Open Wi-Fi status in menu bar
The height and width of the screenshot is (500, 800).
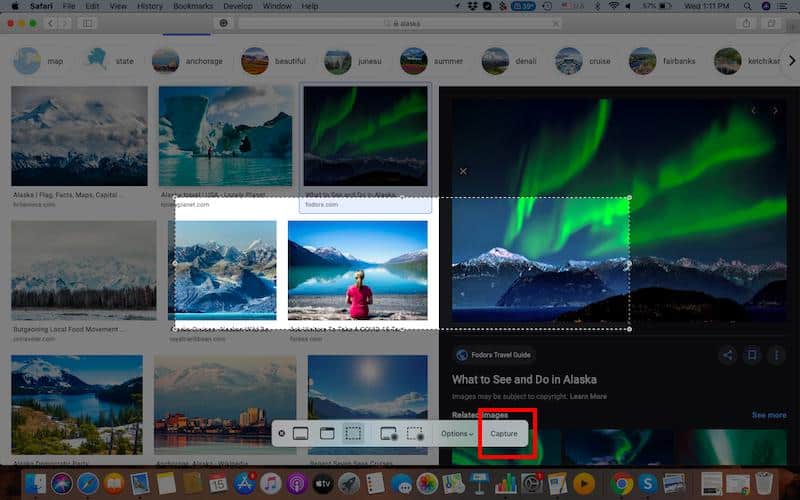pos(614,6)
